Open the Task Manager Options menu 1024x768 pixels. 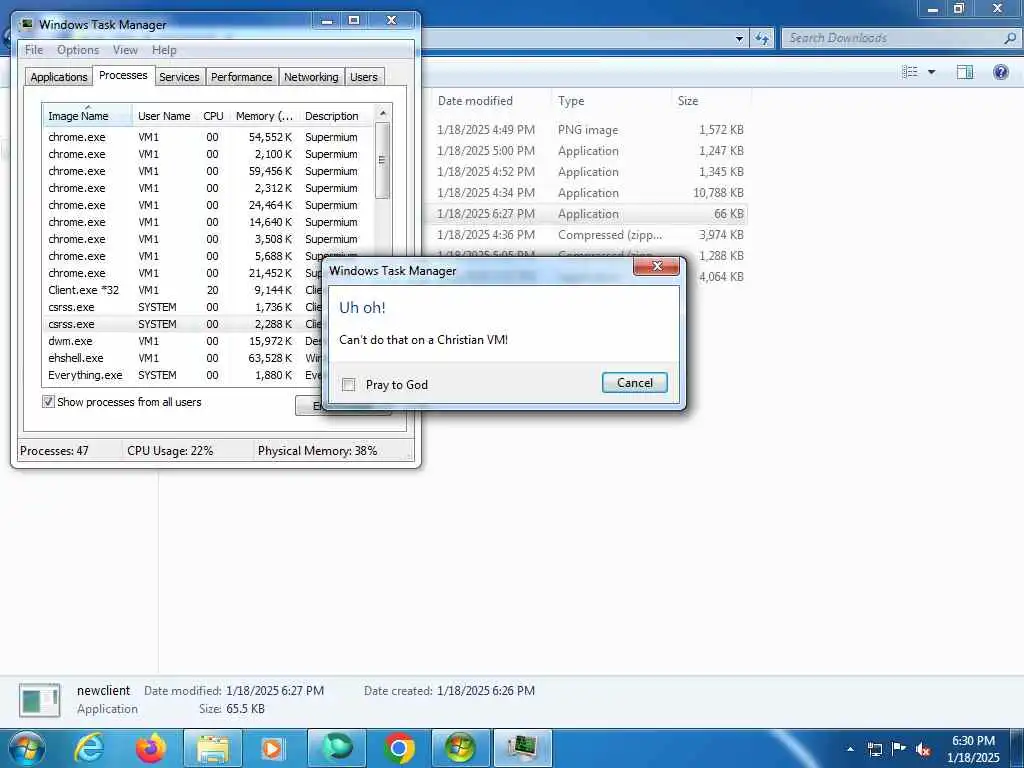[x=78, y=50]
